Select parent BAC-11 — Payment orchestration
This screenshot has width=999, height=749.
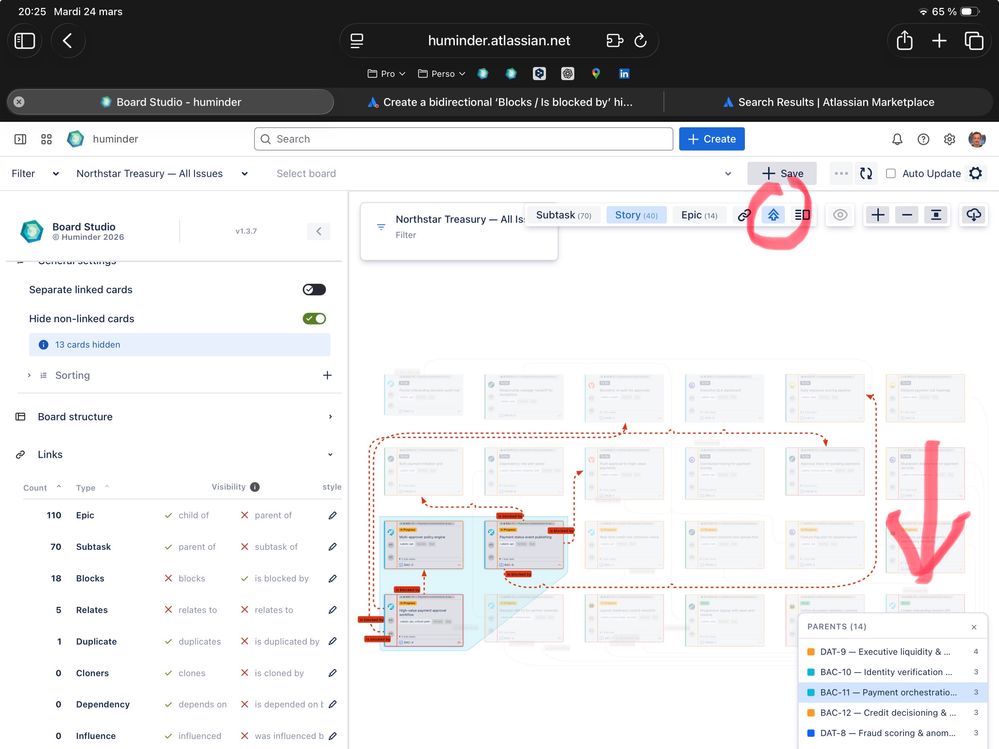(892, 692)
